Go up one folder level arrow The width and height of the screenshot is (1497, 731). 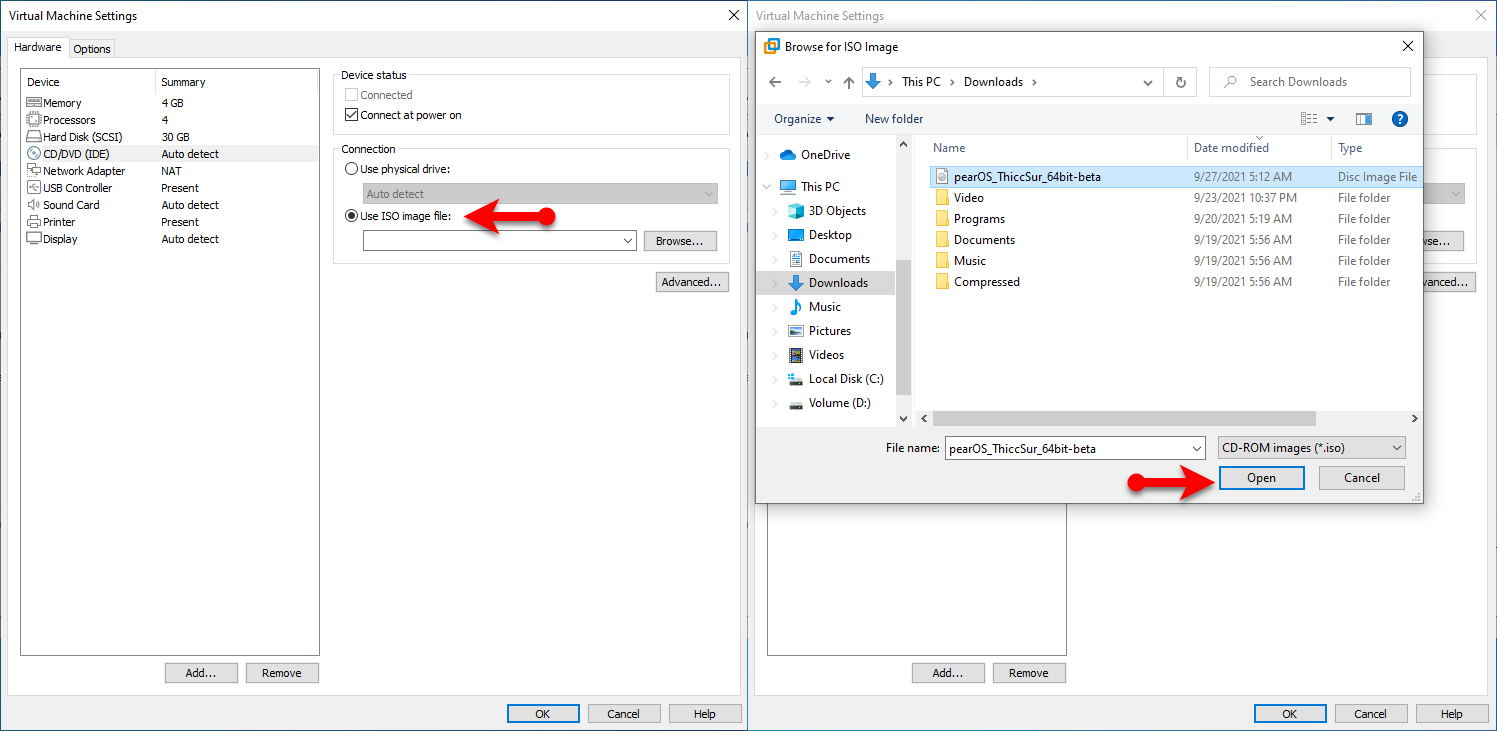[x=849, y=82]
